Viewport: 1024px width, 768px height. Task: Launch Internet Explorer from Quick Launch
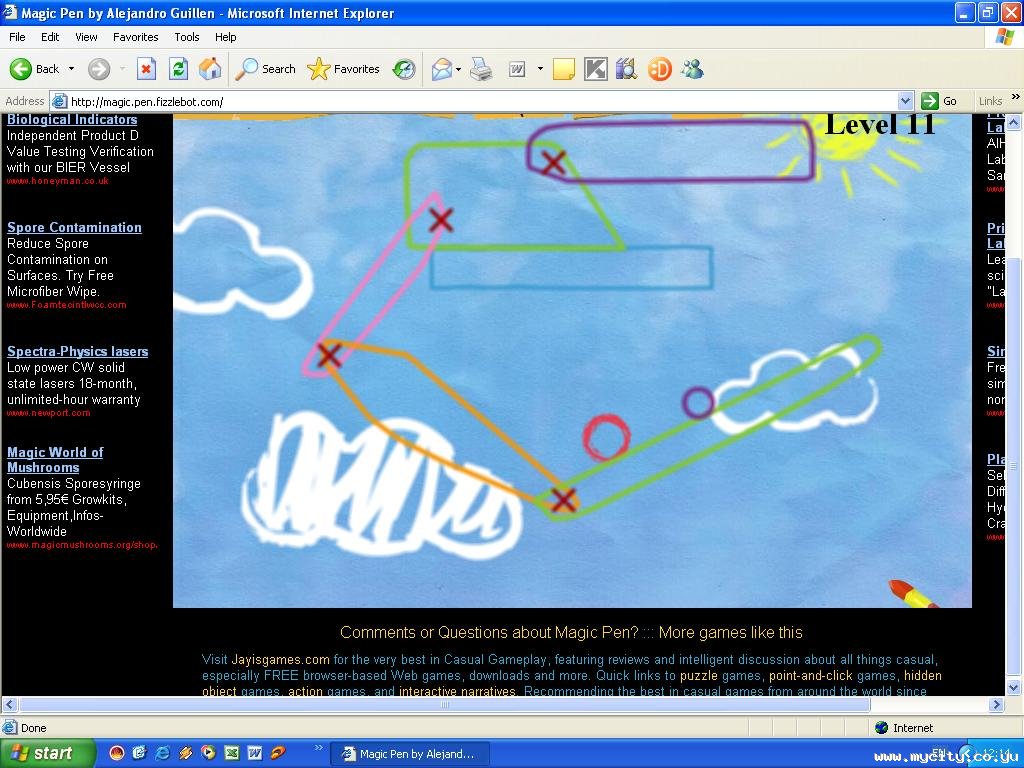(162, 753)
